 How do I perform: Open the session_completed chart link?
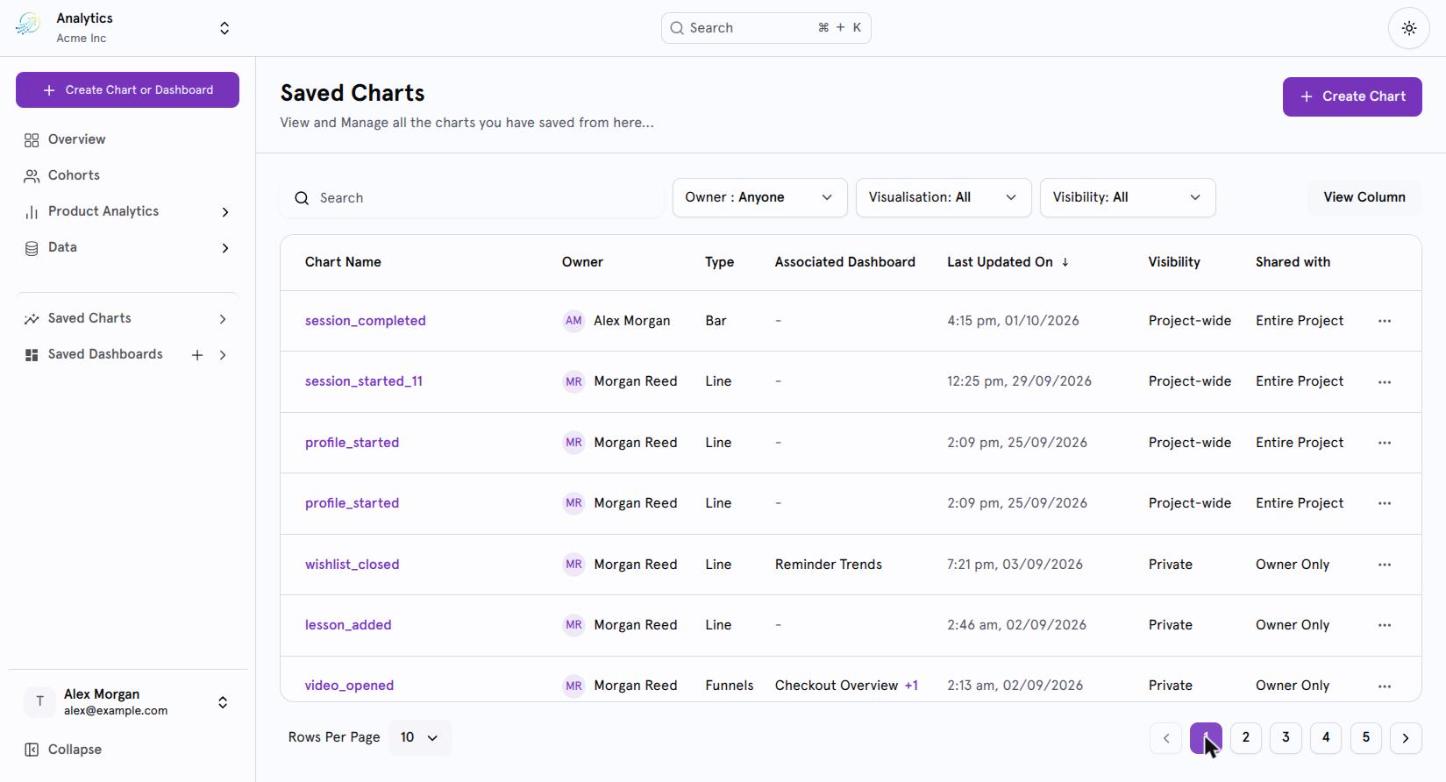tap(365, 321)
